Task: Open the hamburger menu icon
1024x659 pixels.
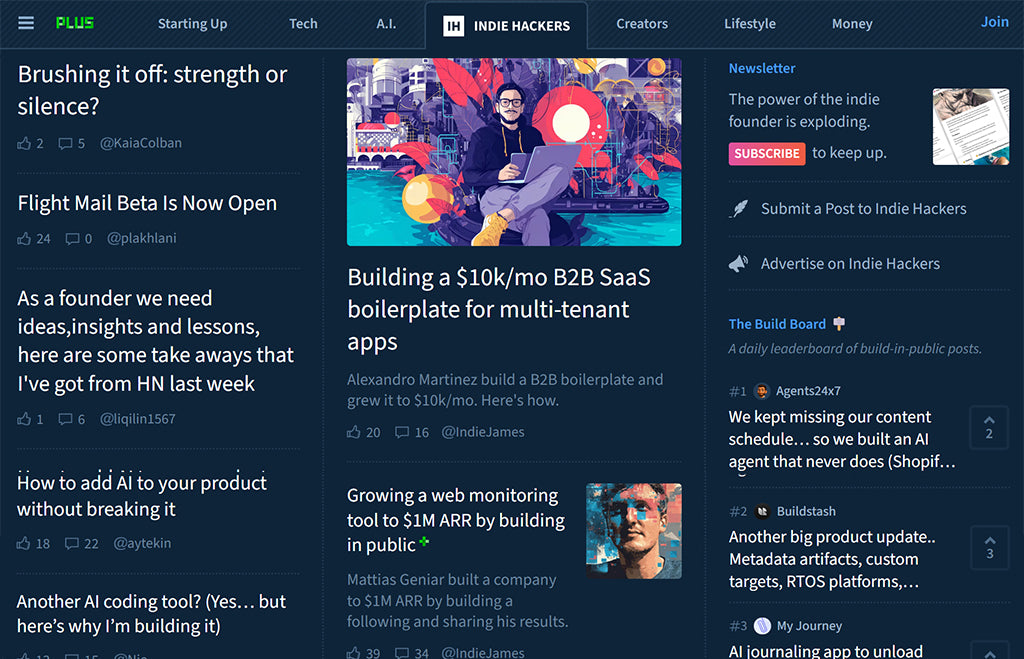Action: 26,23
